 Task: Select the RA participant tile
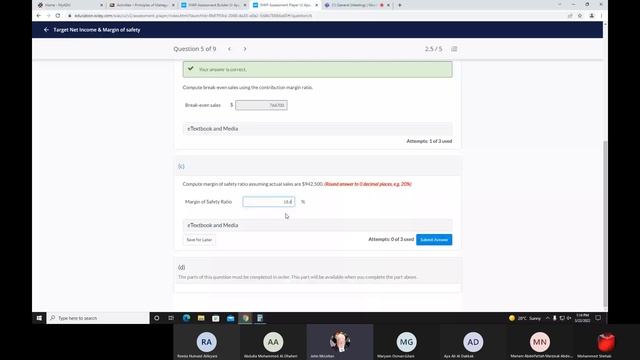click(x=207, y=342)
